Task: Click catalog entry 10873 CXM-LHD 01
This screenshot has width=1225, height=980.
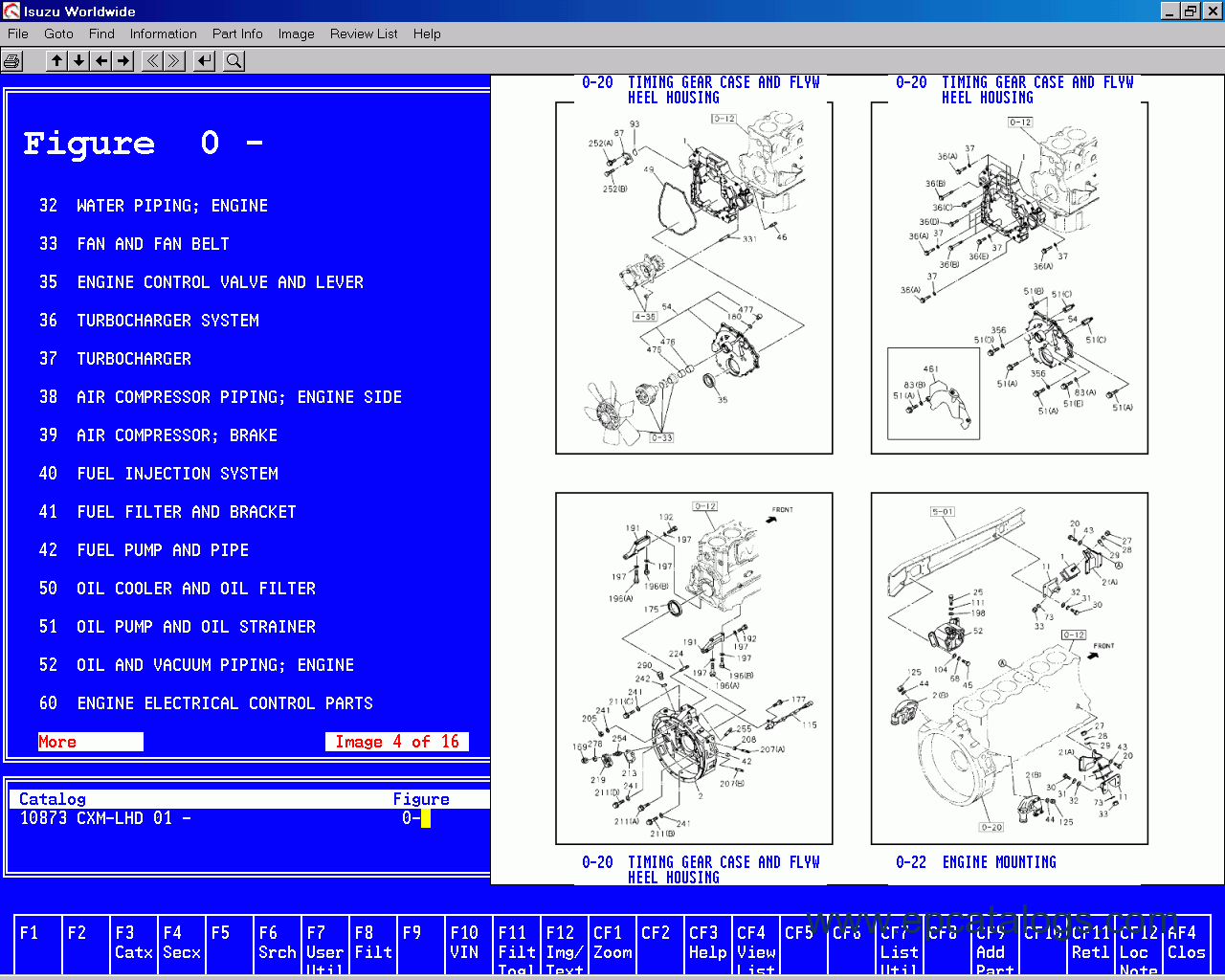Action: (105, 818)
